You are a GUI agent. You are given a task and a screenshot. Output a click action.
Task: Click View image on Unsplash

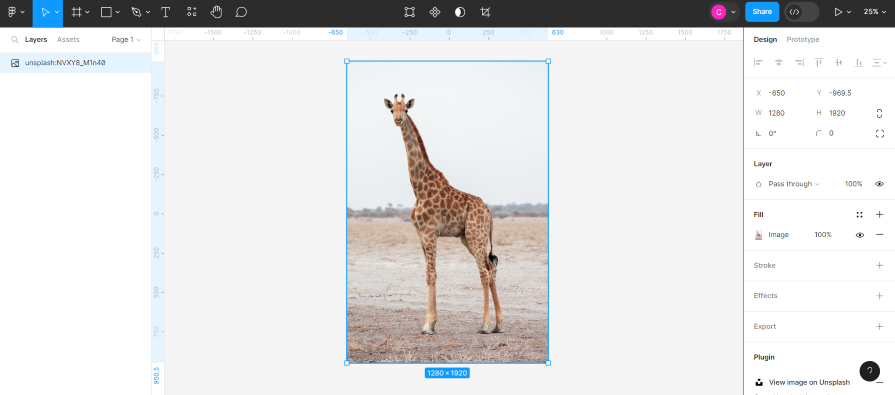pyautogui.click(x=809, y=382)
